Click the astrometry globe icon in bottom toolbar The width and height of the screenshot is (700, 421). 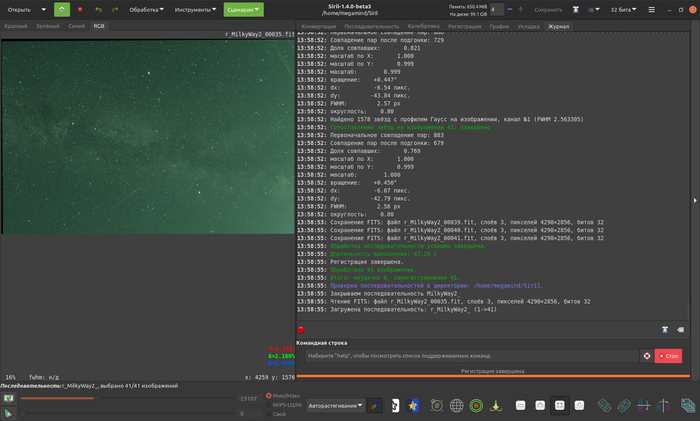tap(456, 406)
